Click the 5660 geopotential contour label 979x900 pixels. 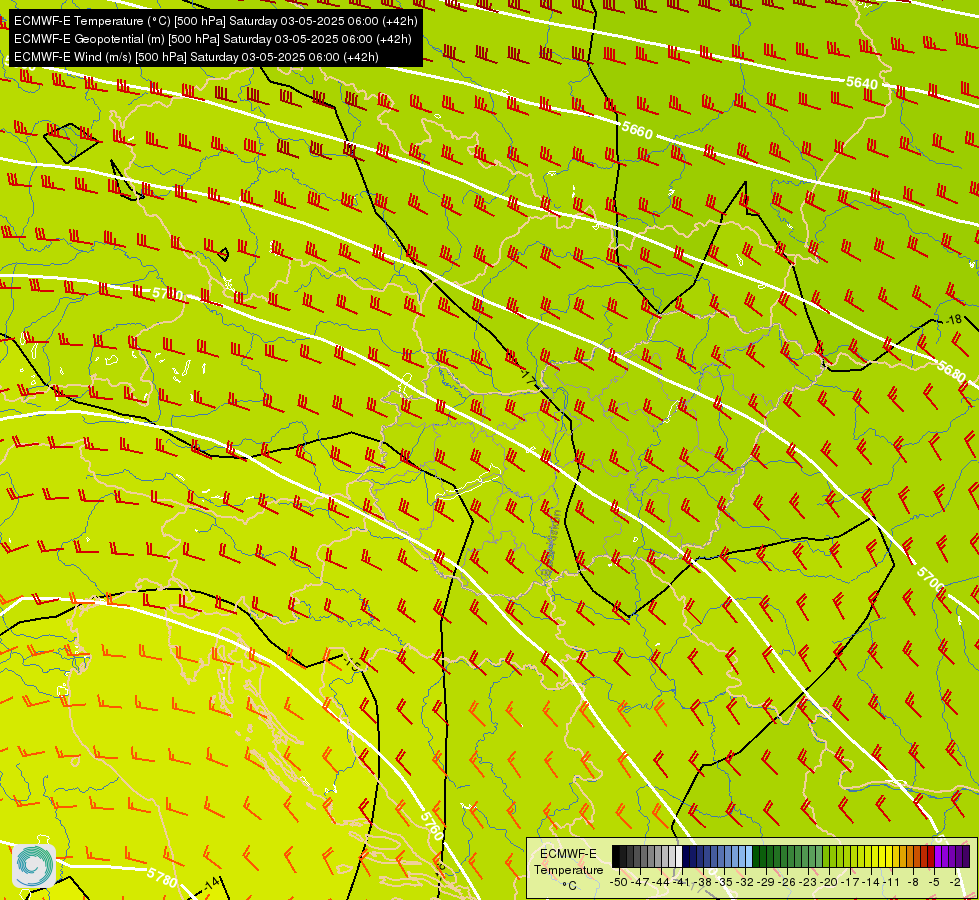tap(637, 131)
